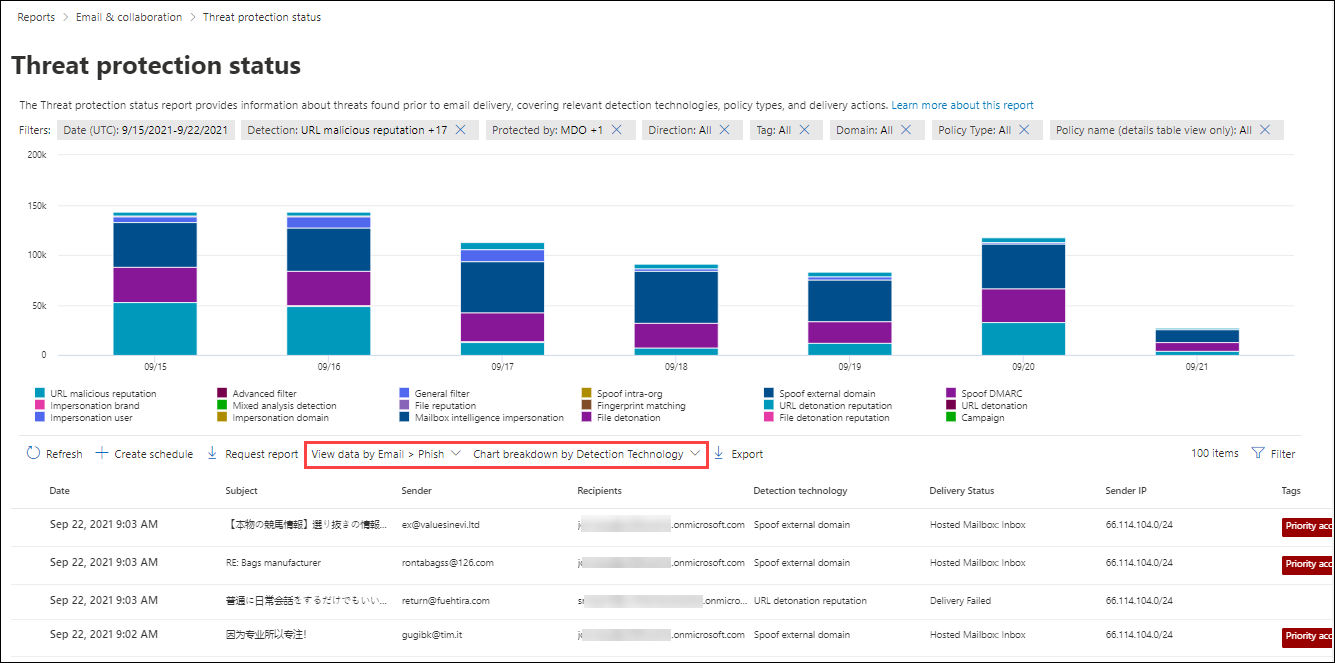
Task: Click the Refresh icon in toolbar
Action: click(x=33, y=454)
